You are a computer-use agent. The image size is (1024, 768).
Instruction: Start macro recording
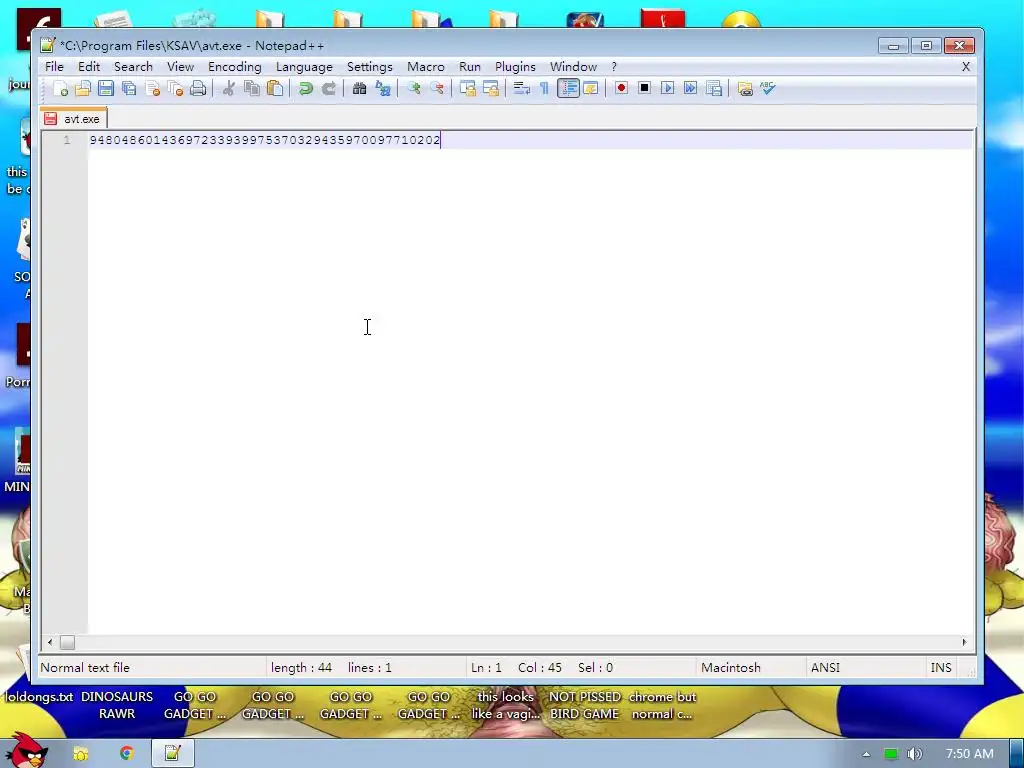(x=621, y=88)
